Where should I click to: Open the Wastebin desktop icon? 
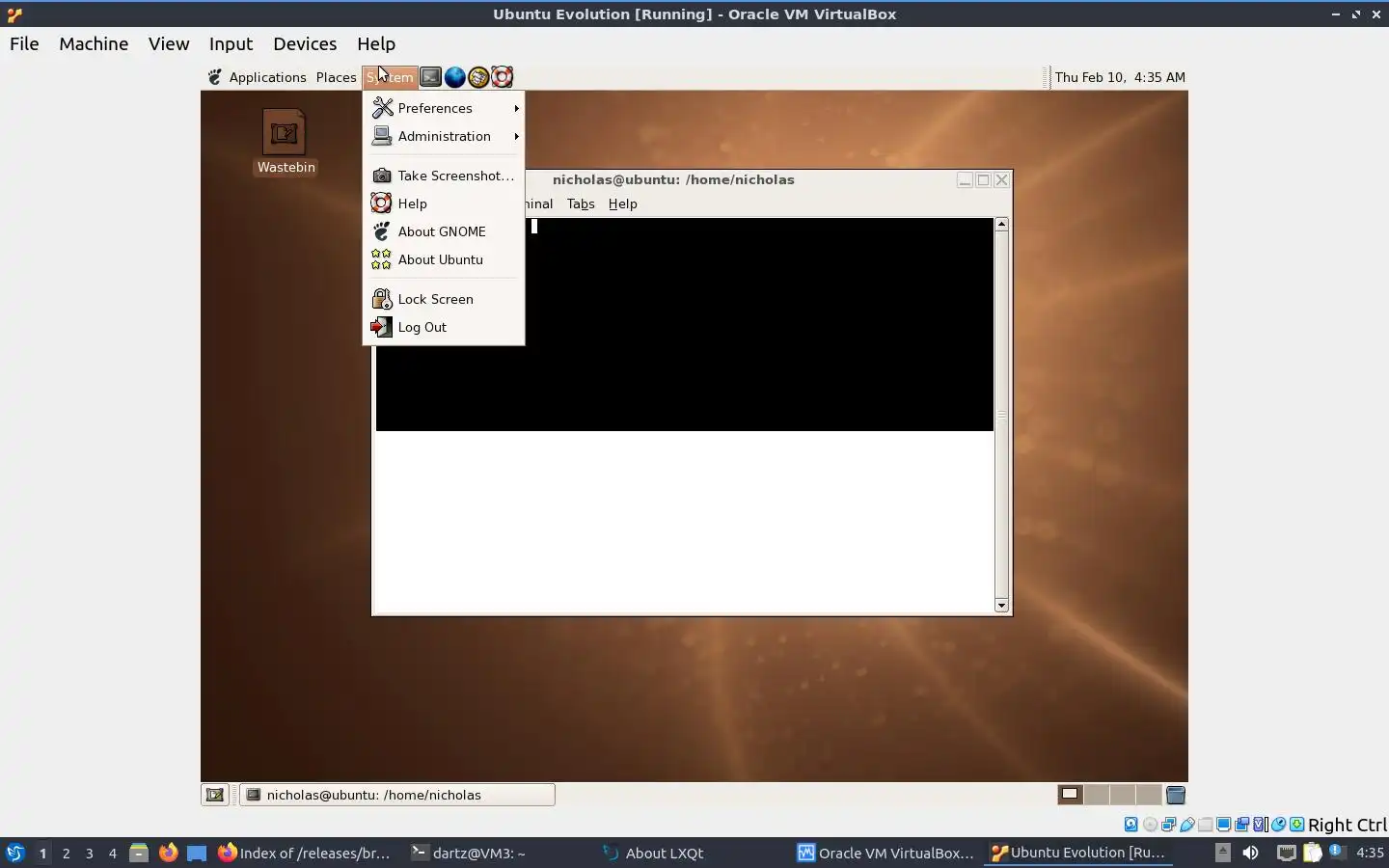pyautogui.click(x=285, y=143)
